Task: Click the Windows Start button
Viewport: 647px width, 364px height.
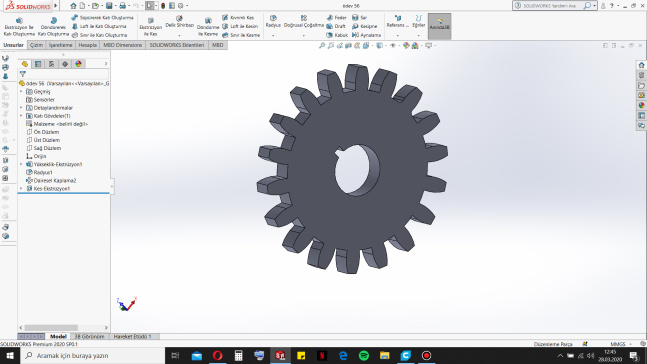Action: [10, 355]
